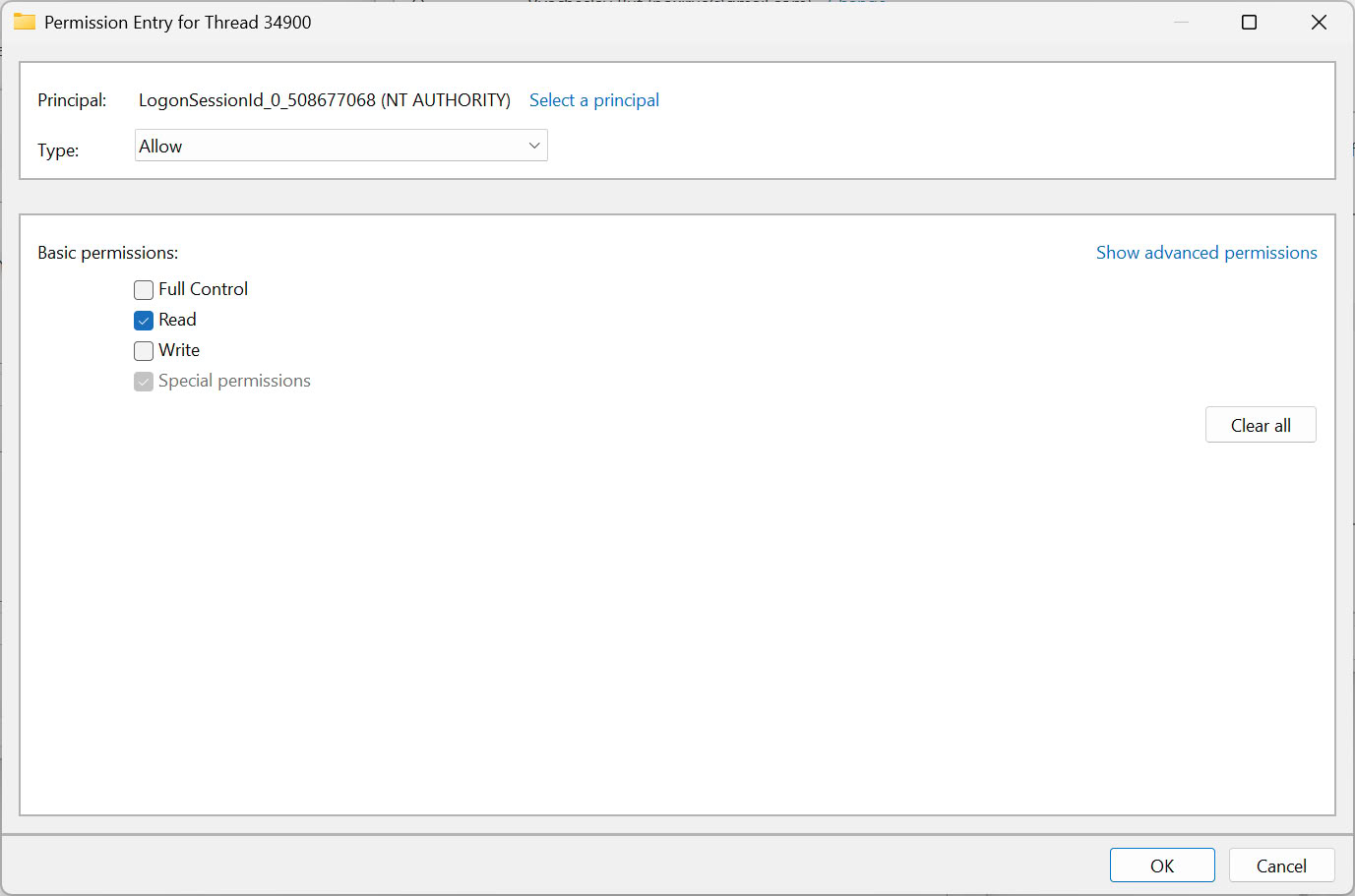Open the Type combo box showing Allow
Screen dimensions: 1355x896
(x=340, y=146)
